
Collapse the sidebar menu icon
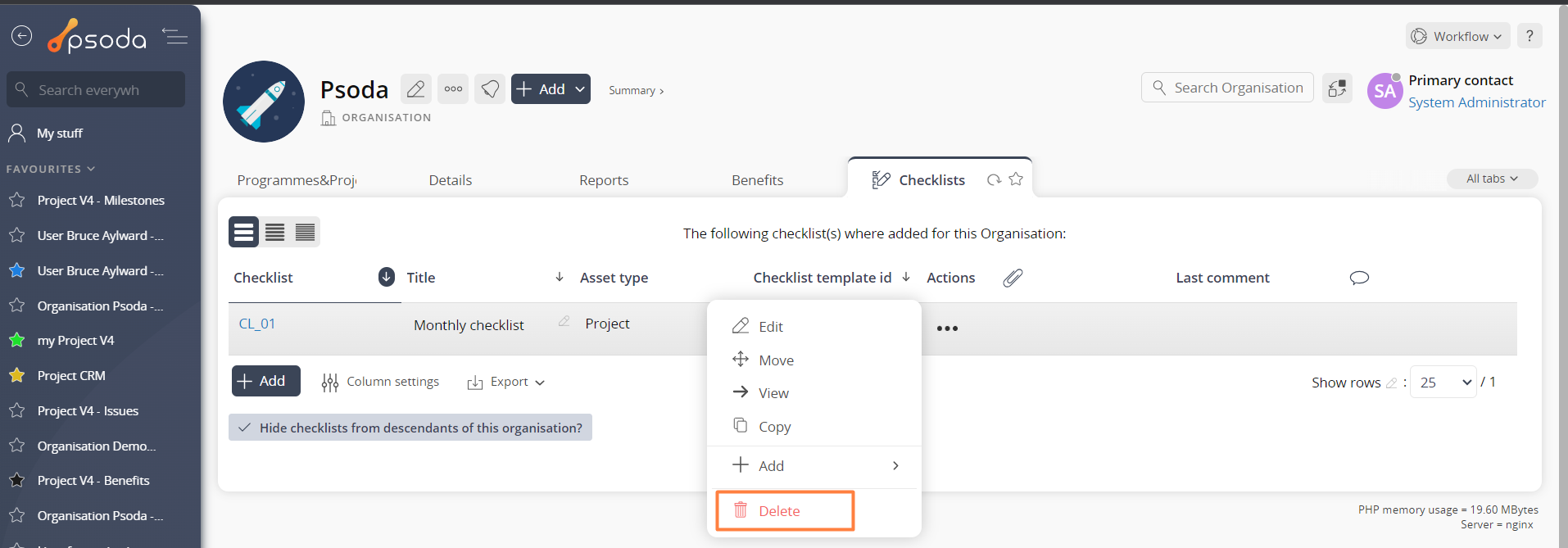(174, 36)
